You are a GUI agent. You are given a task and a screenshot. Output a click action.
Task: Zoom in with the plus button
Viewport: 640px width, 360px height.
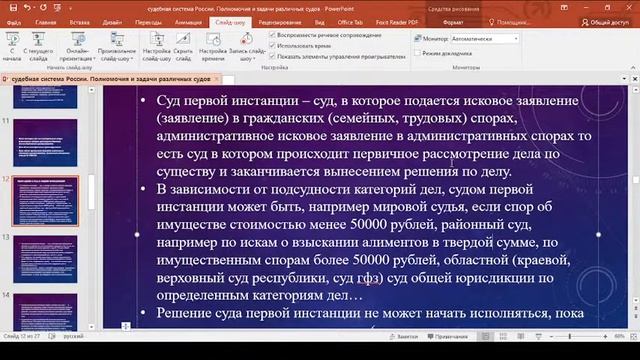(605, 336)
